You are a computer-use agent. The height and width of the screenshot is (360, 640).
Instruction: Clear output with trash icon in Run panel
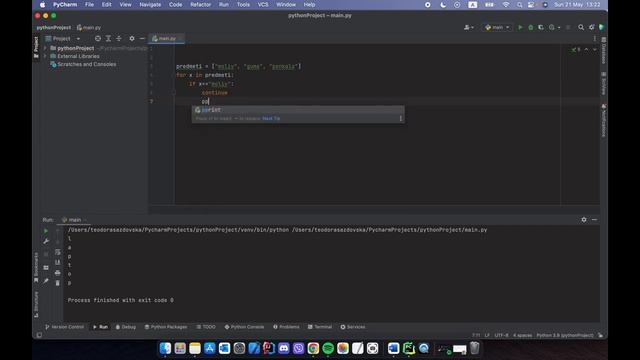(x=58, y=283)
